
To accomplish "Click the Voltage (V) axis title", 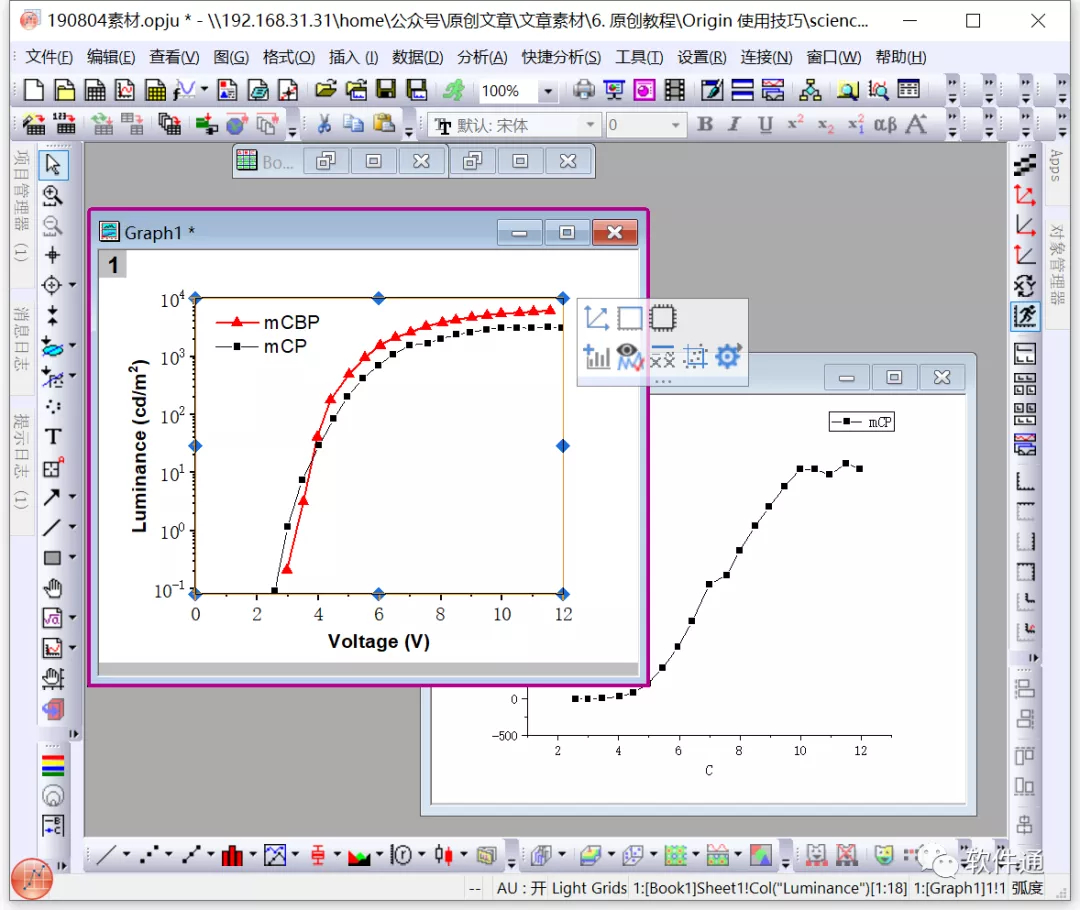I will (378, 641).
